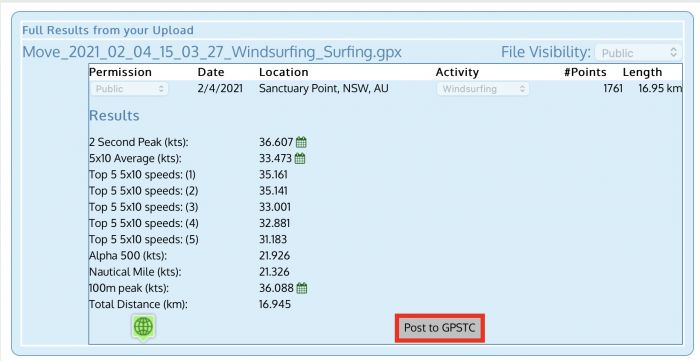Select the Location column header
The width and height of the screenshot is (700, 361).
[283, 72]
